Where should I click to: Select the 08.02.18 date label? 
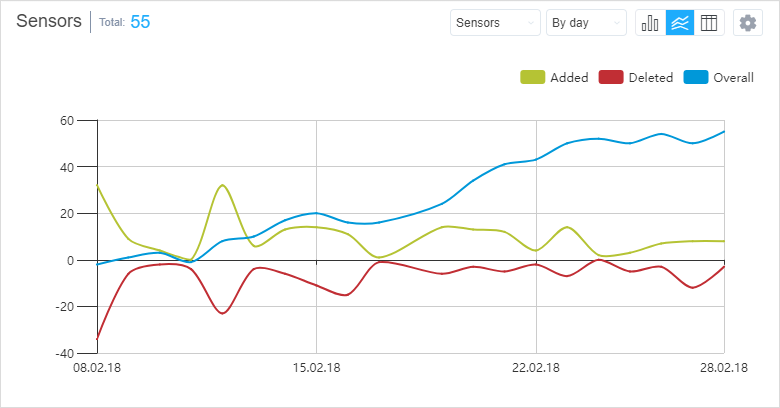click(x=97, y=368)
